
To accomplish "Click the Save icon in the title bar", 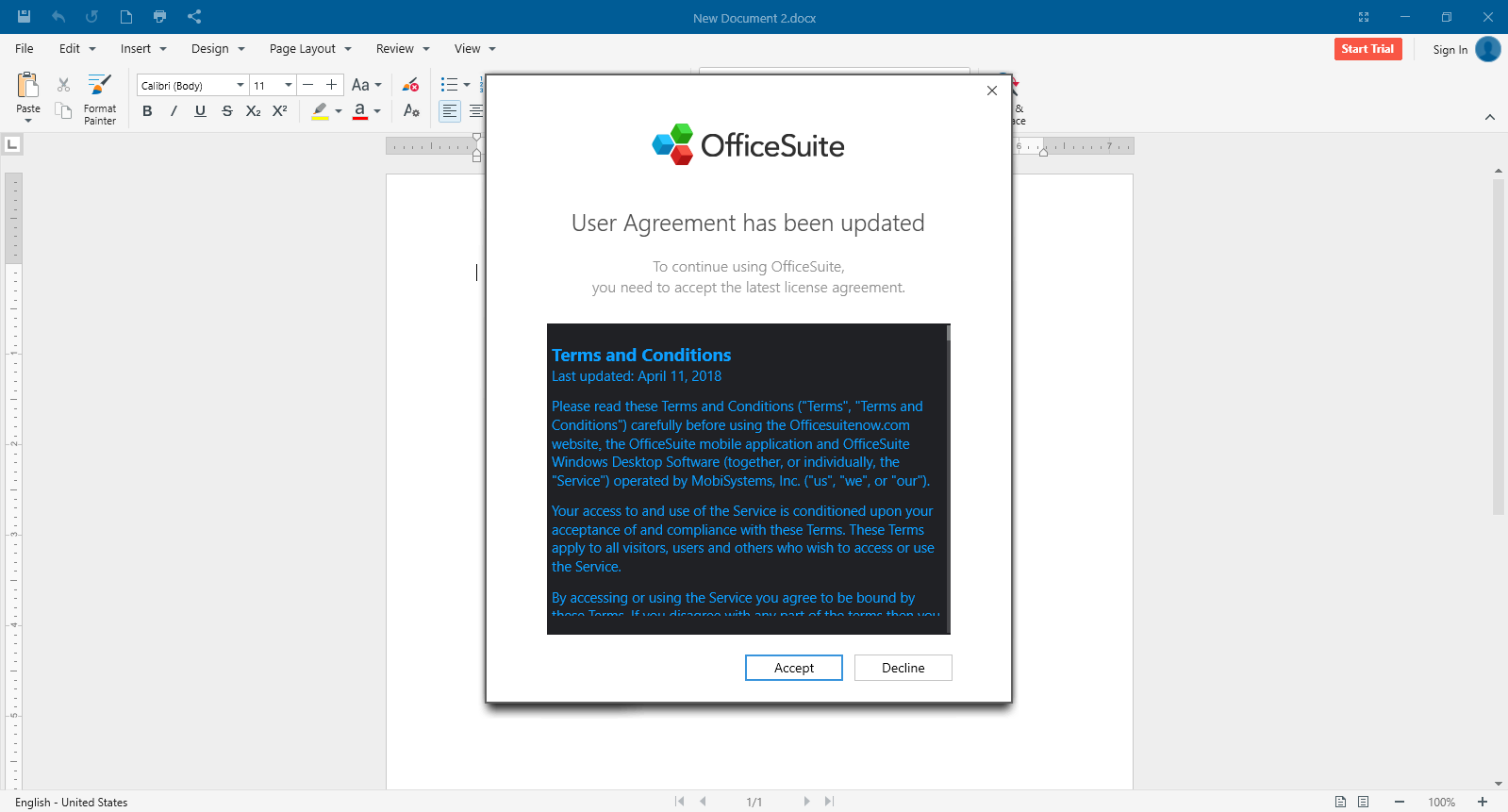I will 24,16.
